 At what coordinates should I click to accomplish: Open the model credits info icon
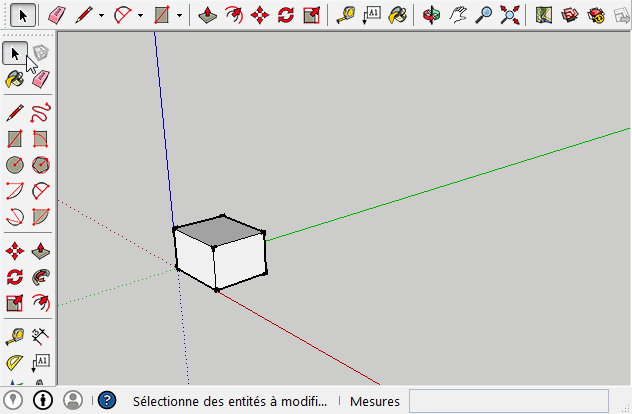[43, 400]
